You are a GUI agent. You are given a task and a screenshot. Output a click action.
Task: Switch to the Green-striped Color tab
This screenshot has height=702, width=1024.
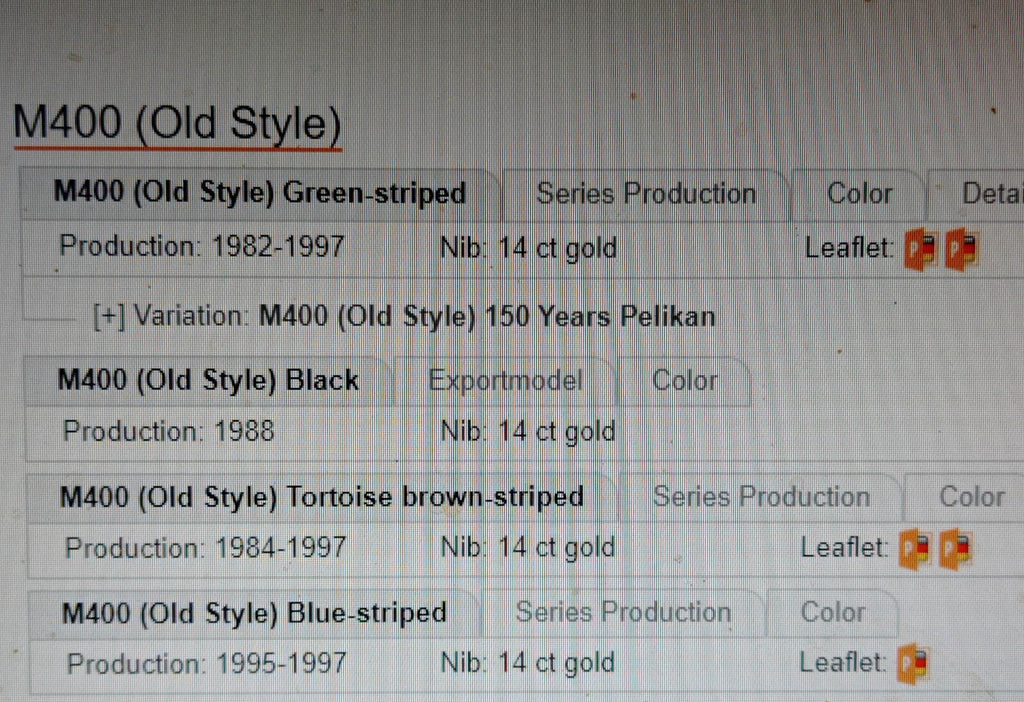click(x=859, y=194)
